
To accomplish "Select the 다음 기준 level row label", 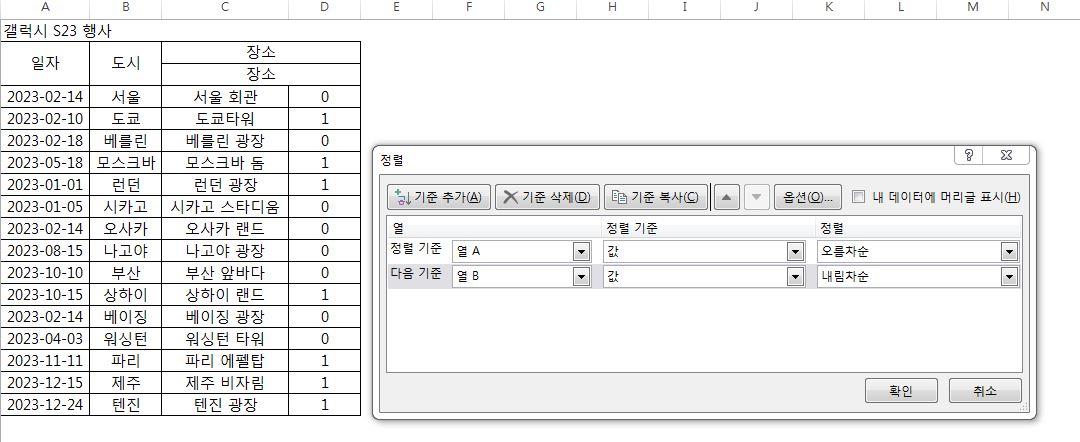I will (416, 273).
